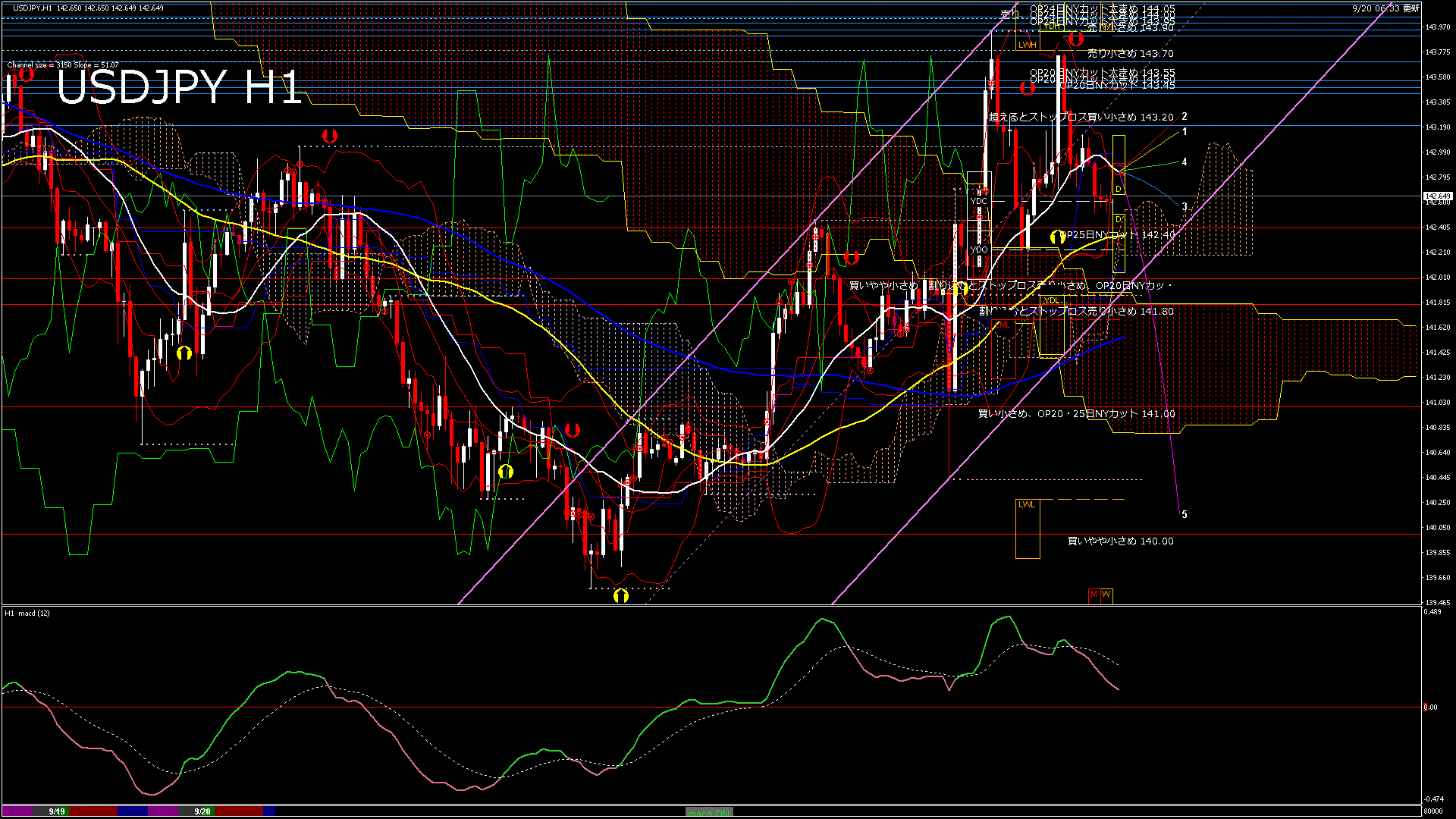Screen dimensions: 1456x819
Task: Click the 超えるとストップロス買い小さめ 143.20 label
Action: (1081, 118)
